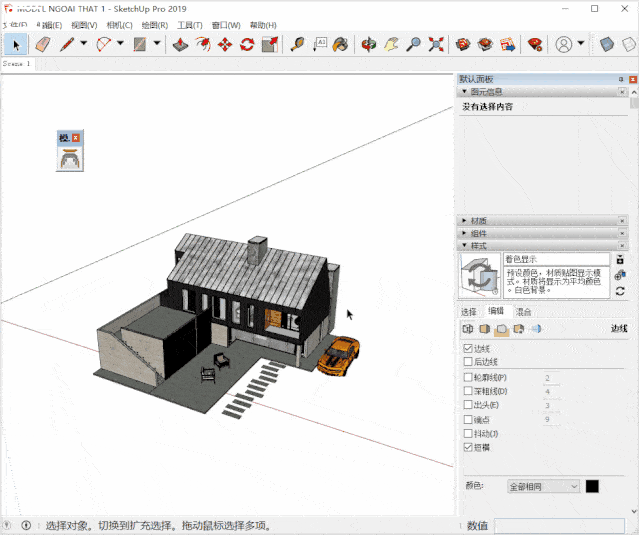Open the 相机(C) menu
This screenshot has height=535, width=639.
tap(119, 25)
